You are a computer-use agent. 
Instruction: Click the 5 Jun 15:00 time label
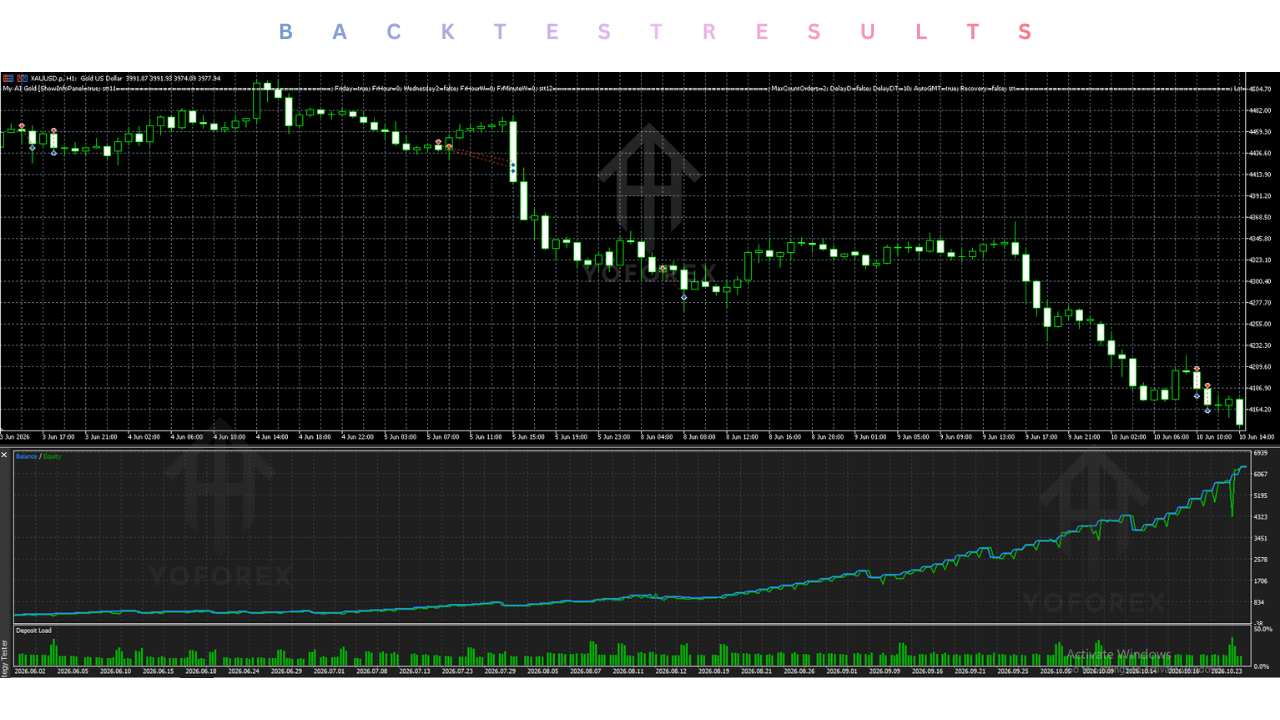pyautogui.click(x=527, y=437)
